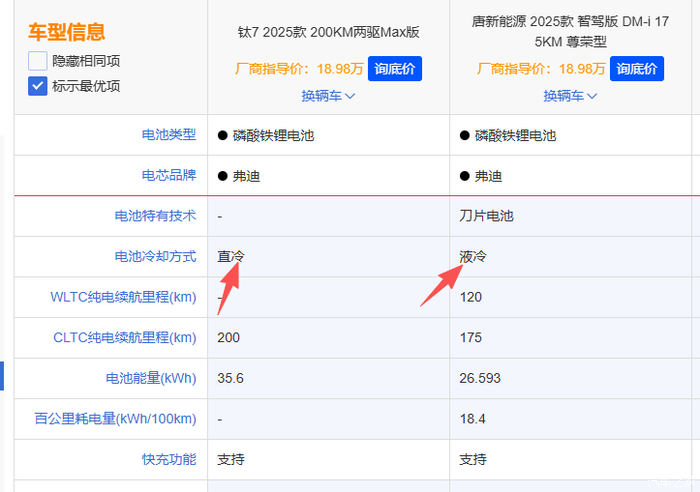The image size is (700, 492).
Task: Click the 车型信息 heading
Action: pos(69,32)
